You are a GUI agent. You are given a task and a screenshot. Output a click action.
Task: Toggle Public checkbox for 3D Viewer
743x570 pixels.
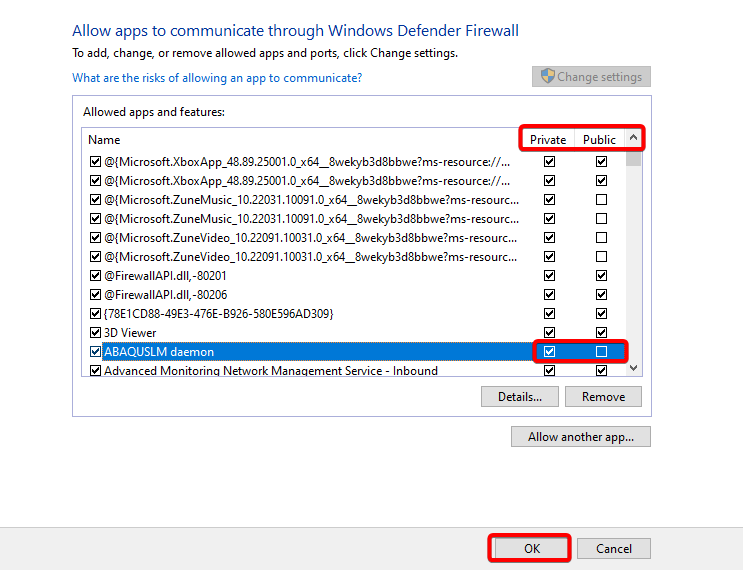601,333
